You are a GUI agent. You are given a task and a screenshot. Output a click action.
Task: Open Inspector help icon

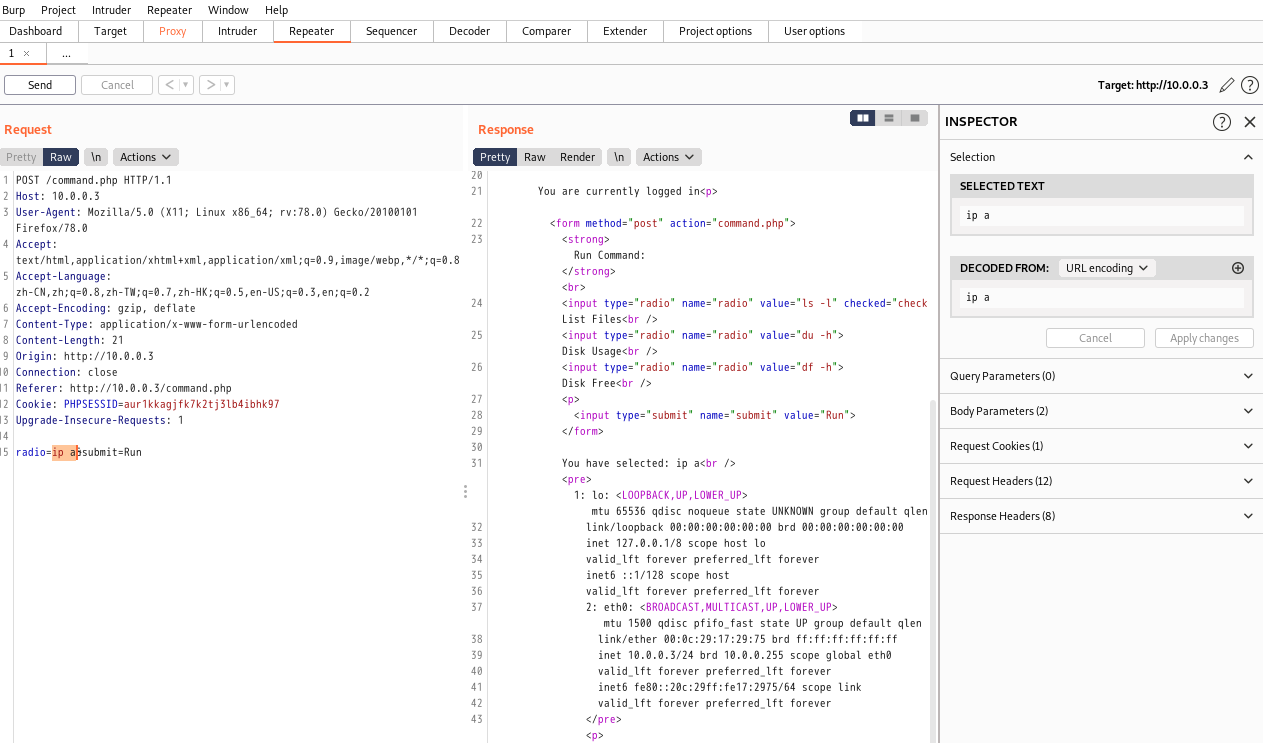(1222, 122)
